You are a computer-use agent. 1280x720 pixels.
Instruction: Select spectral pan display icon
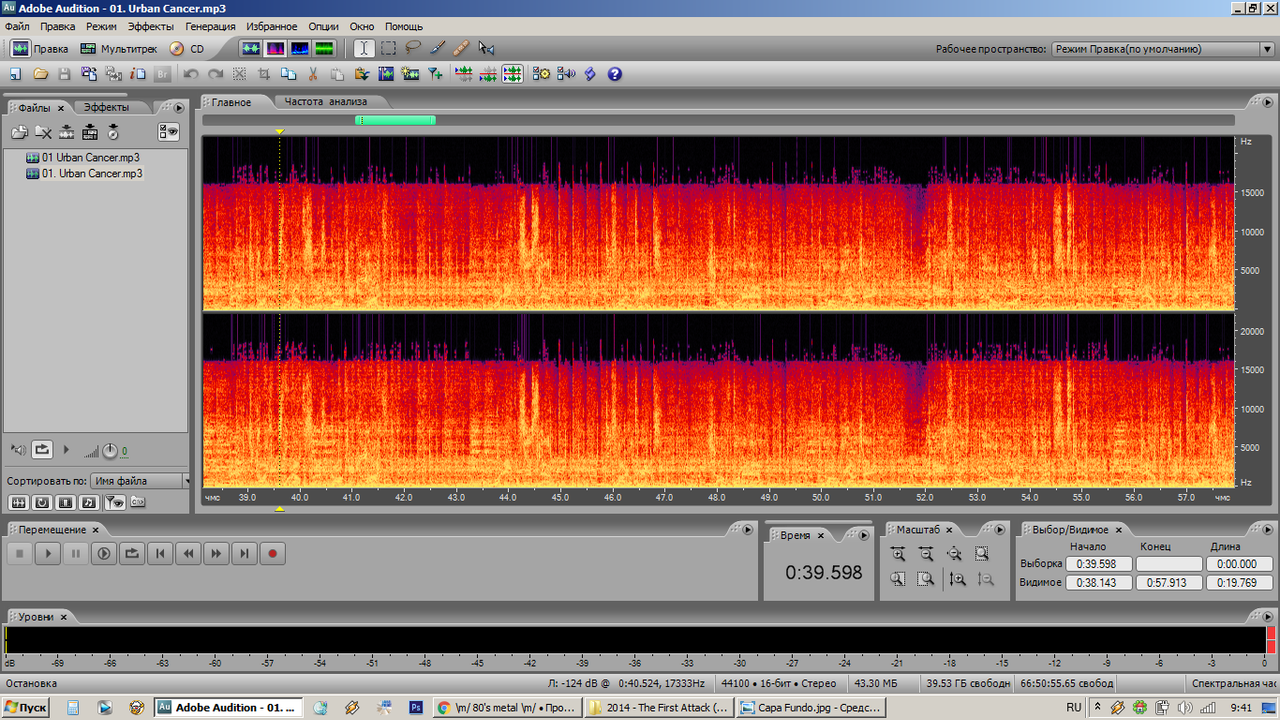299,48
